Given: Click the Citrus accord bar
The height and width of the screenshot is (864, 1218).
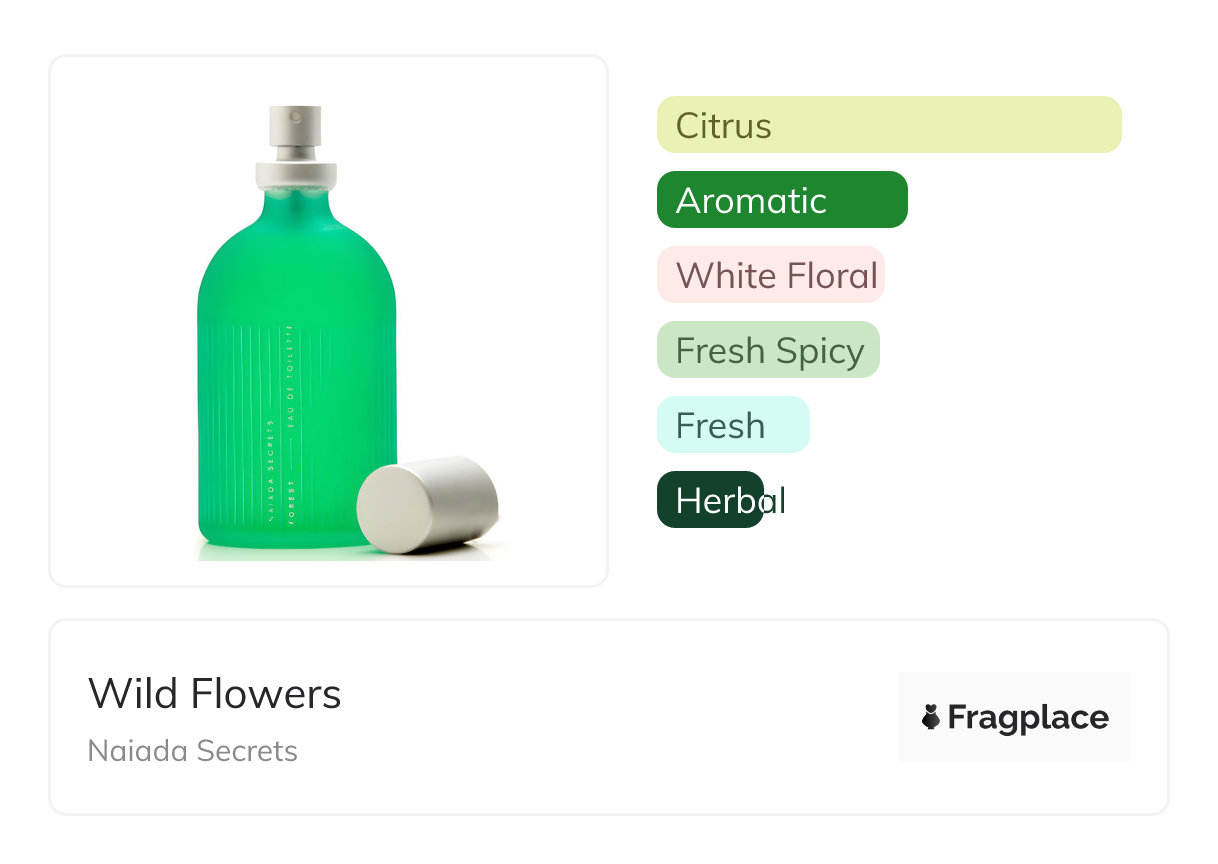Looking at the screenshot, I should [x=888, y=125].
